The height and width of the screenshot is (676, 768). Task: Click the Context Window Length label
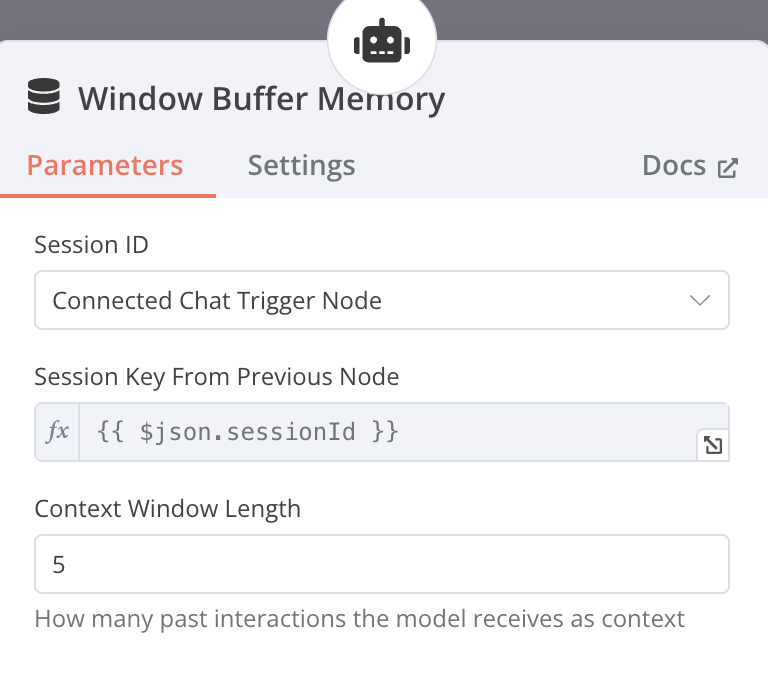167,508
